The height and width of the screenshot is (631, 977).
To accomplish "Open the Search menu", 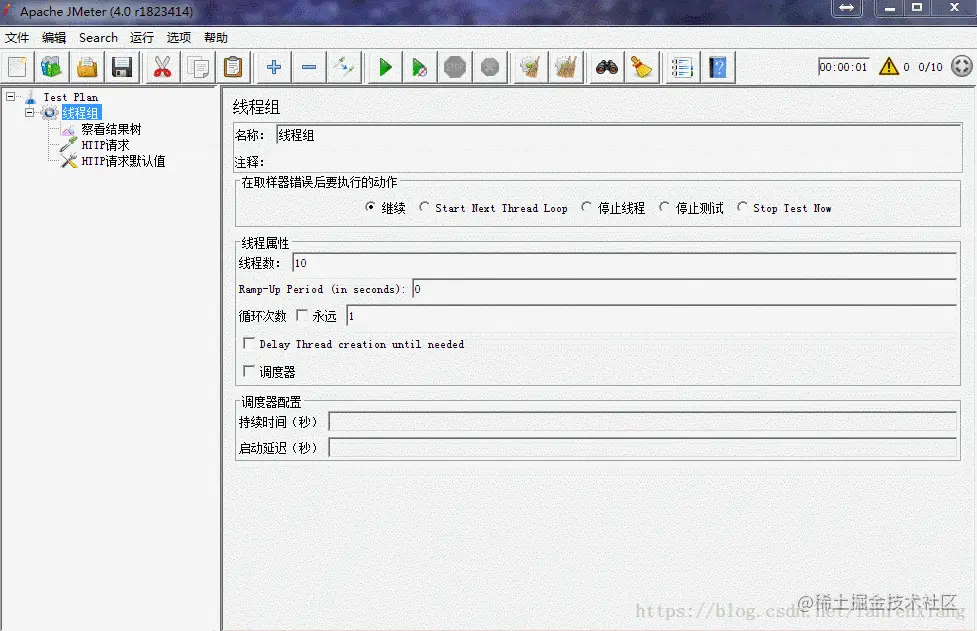I will [98, 37].
